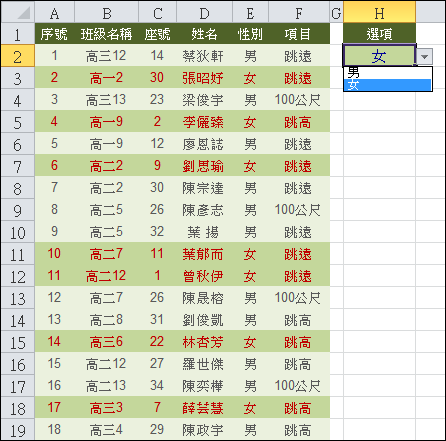Click class cell 高三12 in row 2
Screen dimensions: 446x441
pyautogui.click(x=106, y=56)
